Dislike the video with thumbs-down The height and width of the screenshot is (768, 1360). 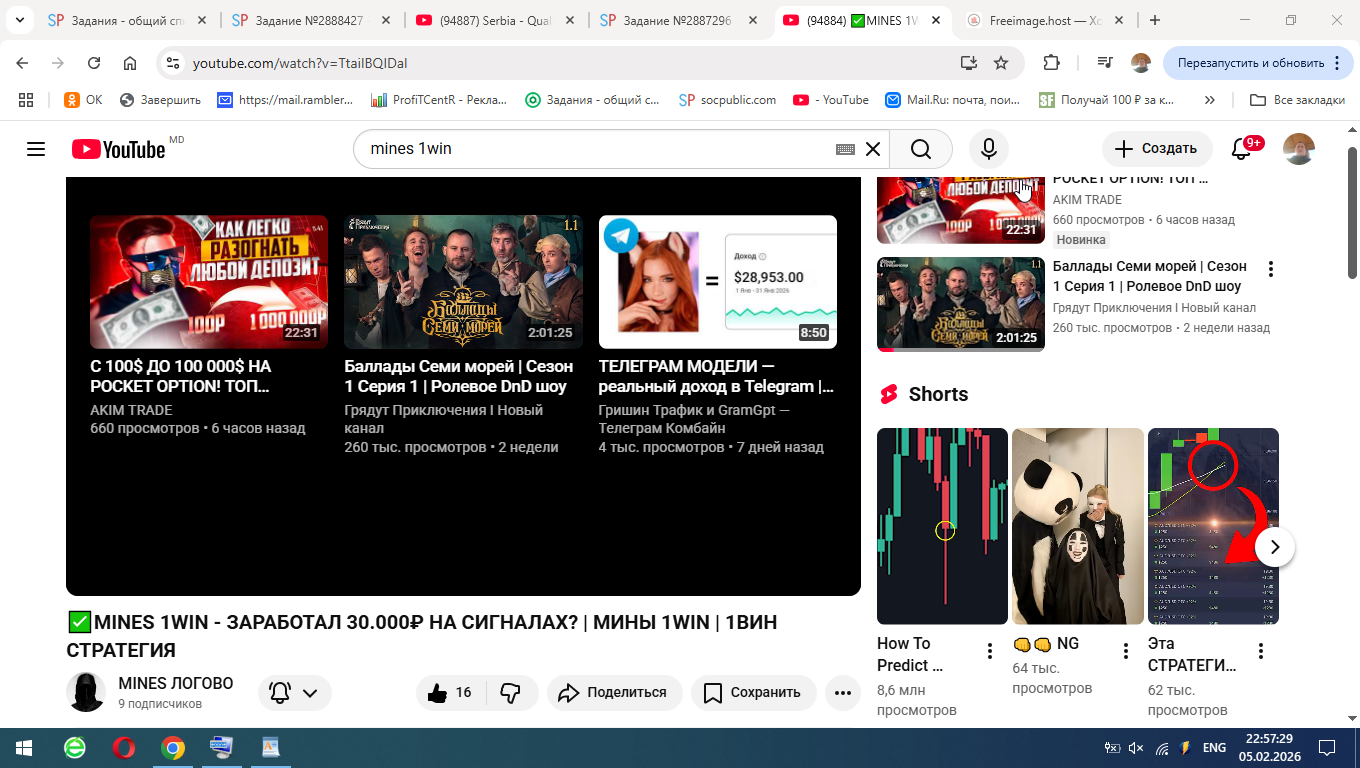[511, 692]
